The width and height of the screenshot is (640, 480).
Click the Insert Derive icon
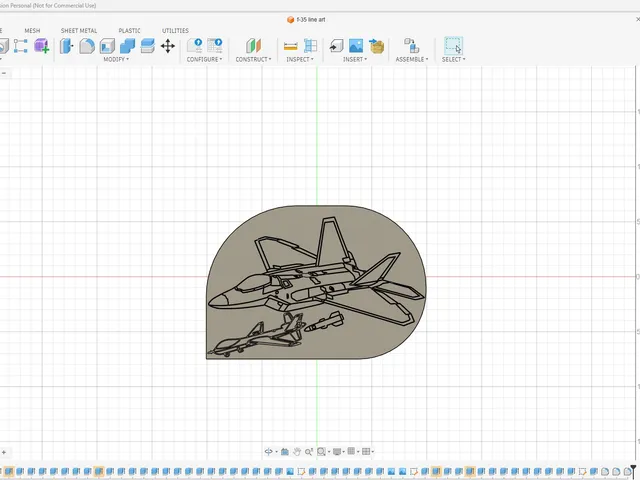[x=336, y=46]
